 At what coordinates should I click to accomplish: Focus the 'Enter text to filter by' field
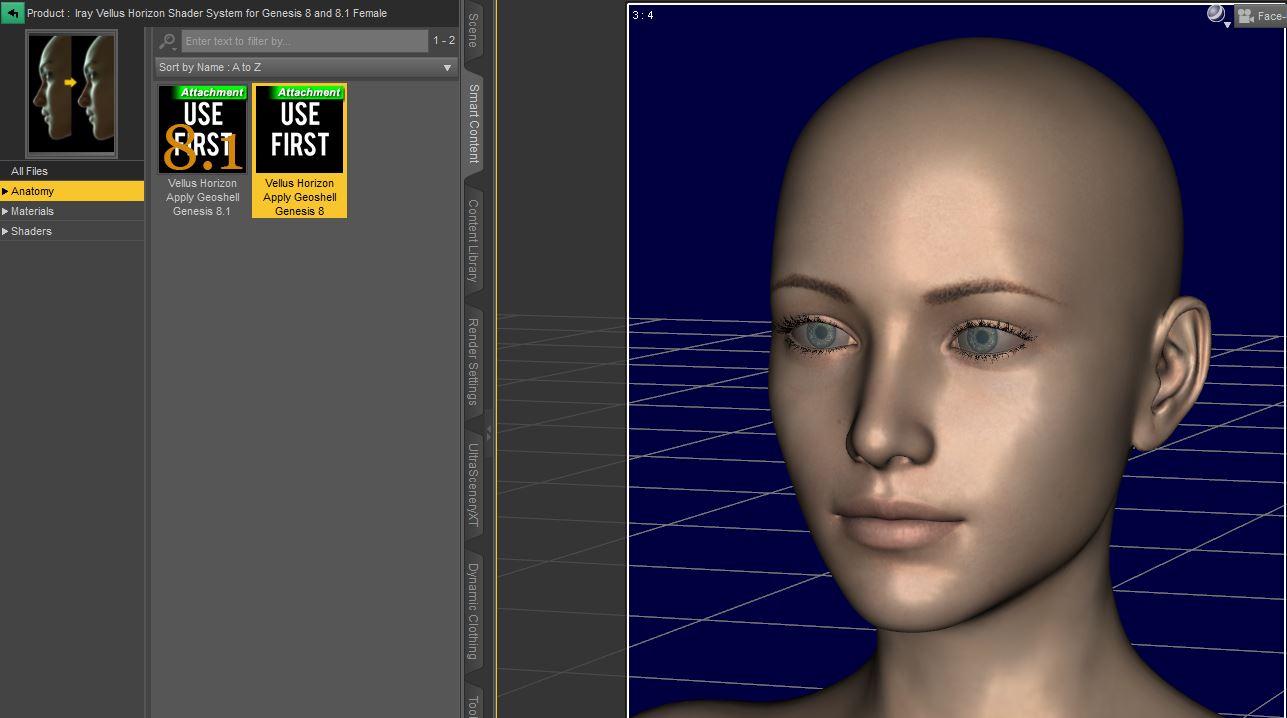point(305,41)
